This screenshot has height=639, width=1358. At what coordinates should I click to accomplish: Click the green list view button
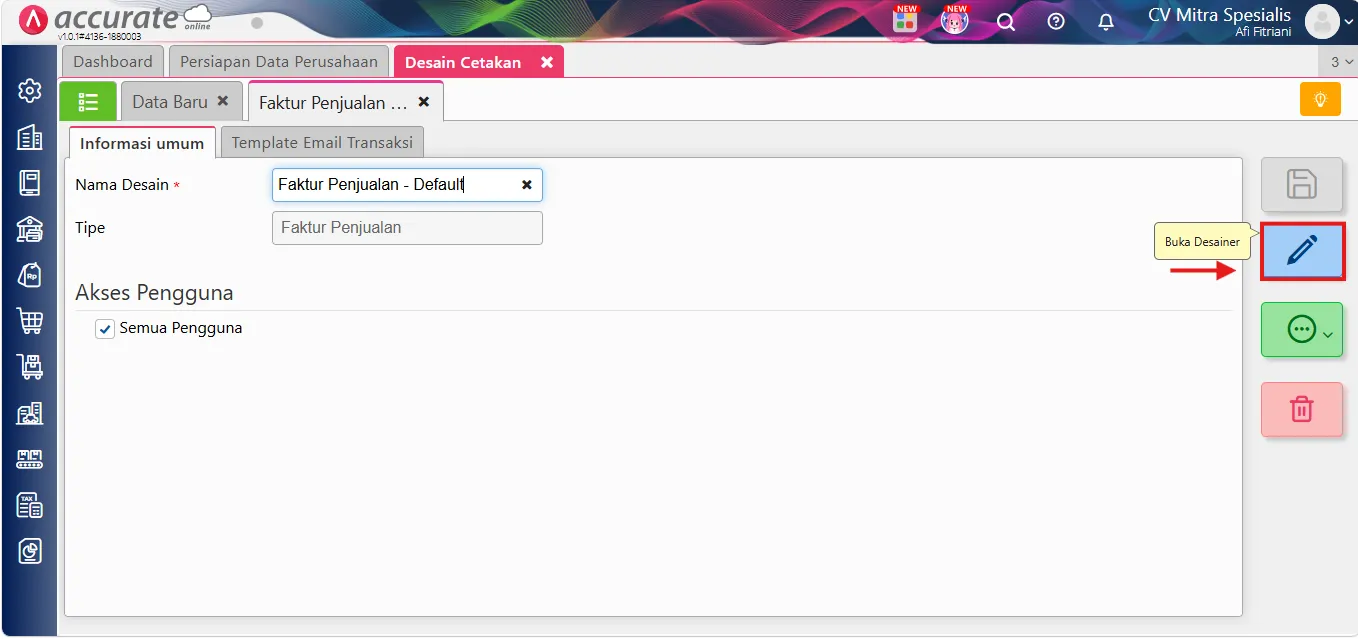88,101
